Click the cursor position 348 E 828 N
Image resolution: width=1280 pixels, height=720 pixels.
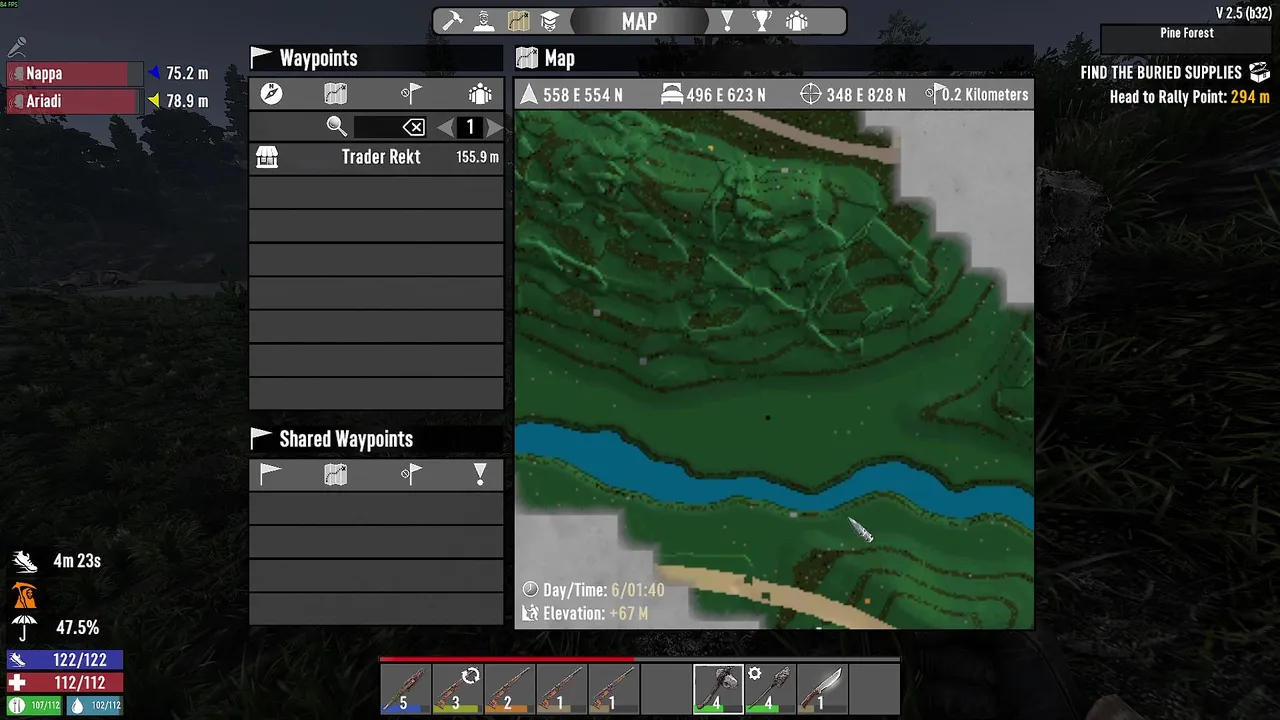tap(866, 95)
